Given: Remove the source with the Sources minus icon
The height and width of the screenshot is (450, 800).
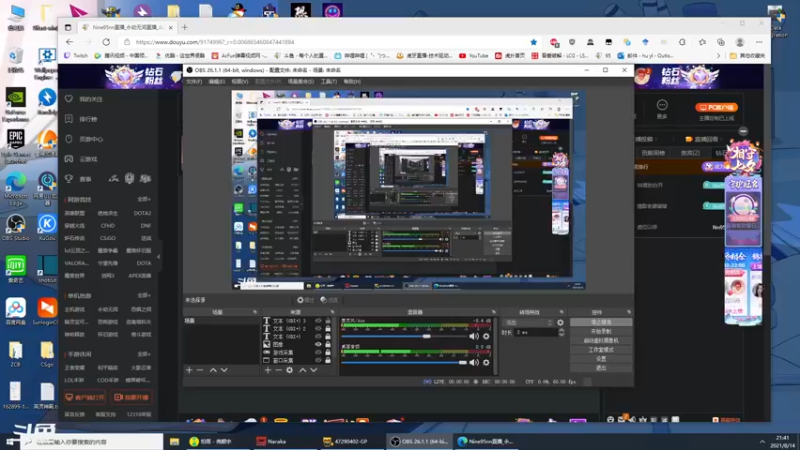Looking at the screenshot, I should pyautogui.click(x=279, y=370).
